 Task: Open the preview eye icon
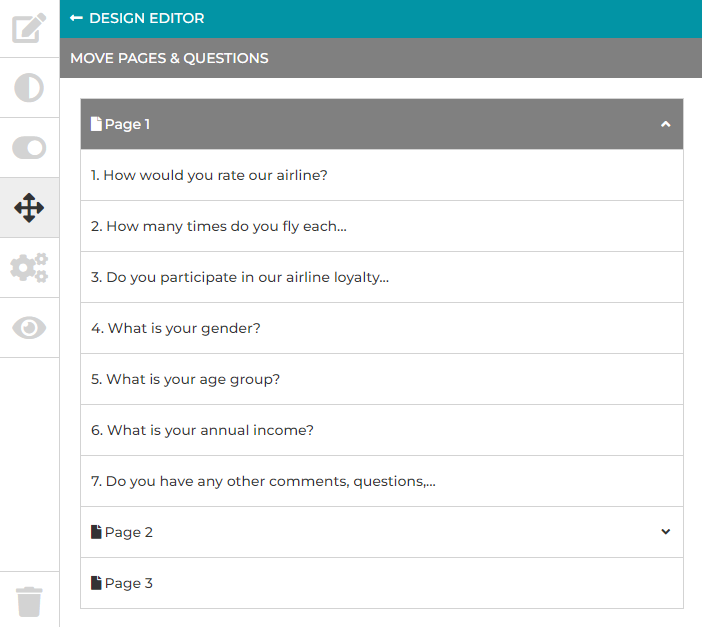coord(29,328)
